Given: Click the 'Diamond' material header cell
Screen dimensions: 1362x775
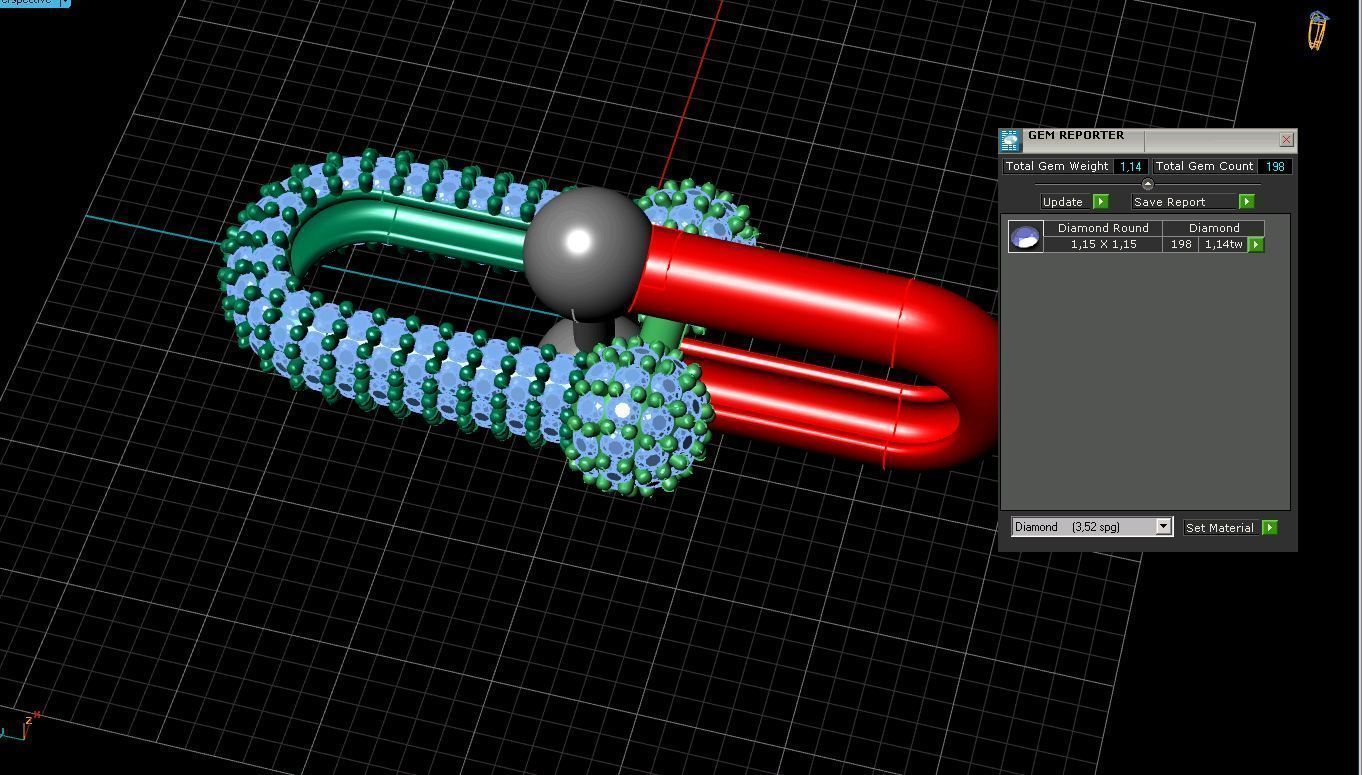Looking at the screenshot, I should point(1214,228).
